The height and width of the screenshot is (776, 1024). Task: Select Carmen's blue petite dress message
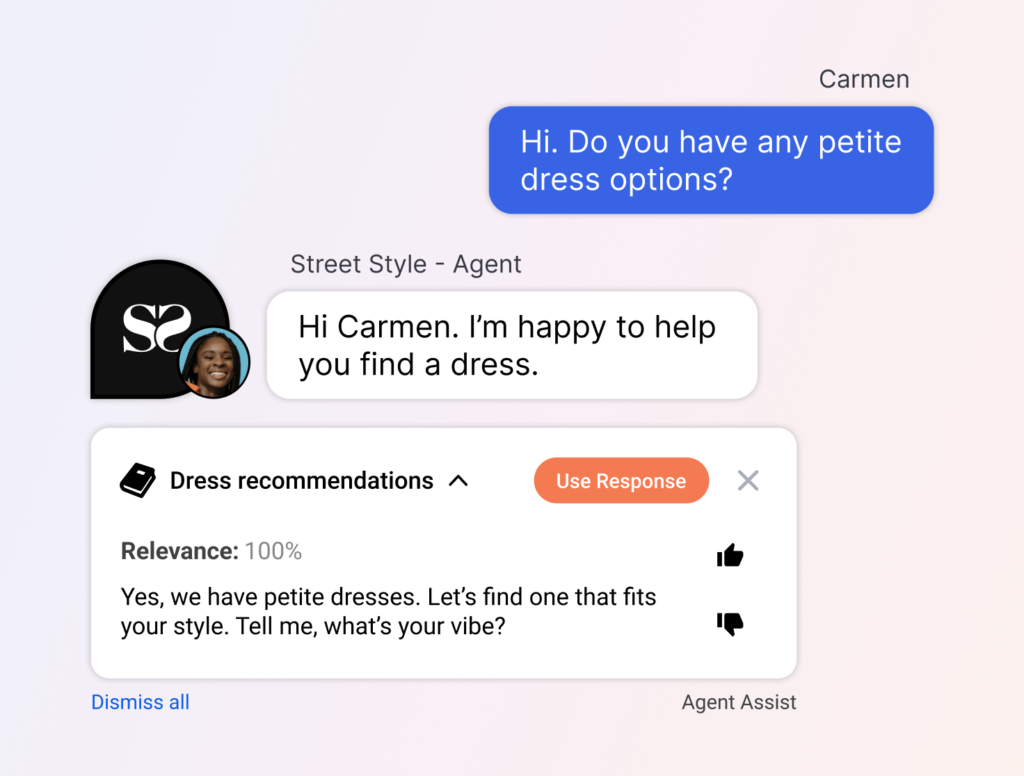(710, 160)
